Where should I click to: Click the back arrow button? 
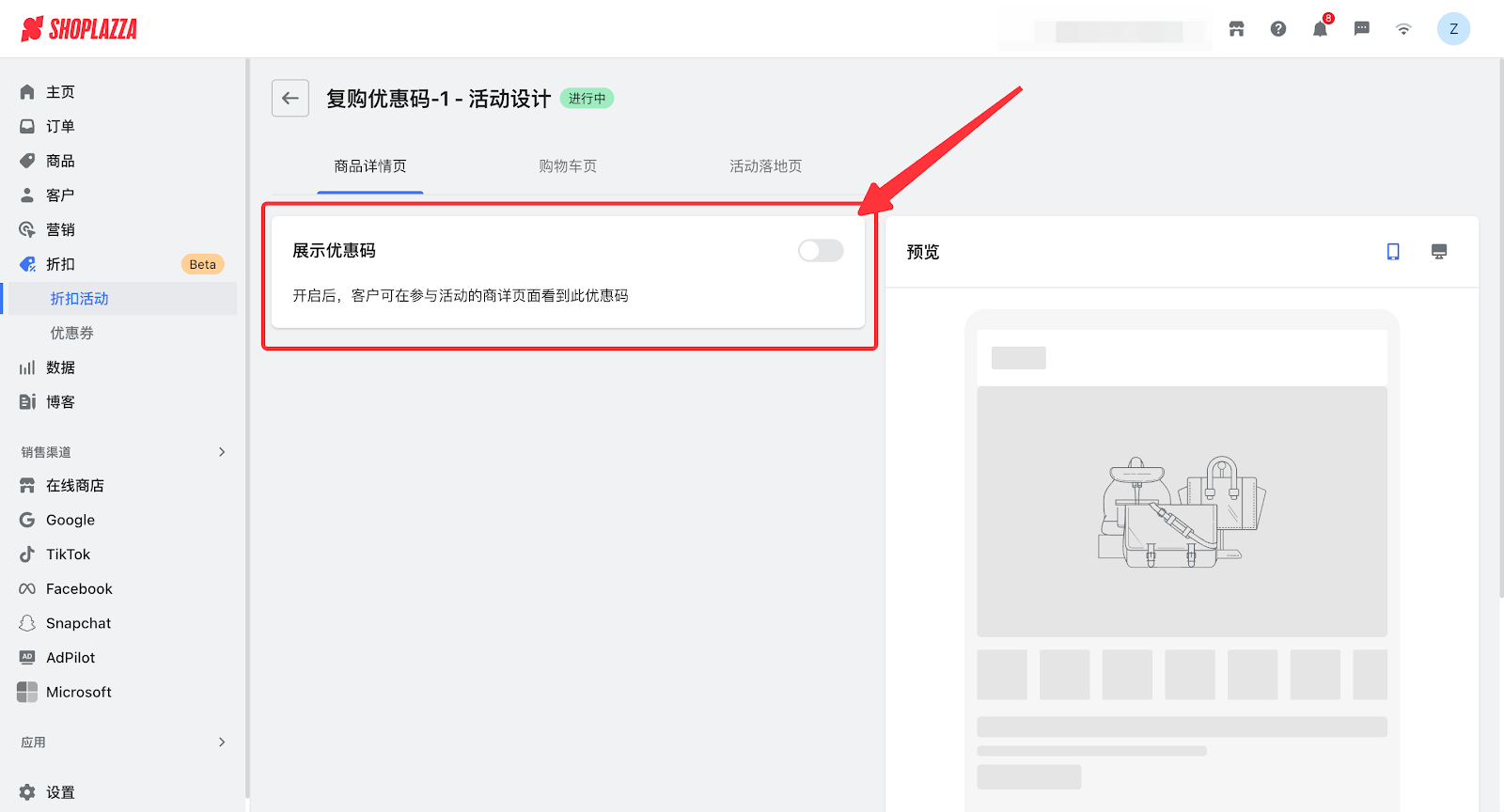[x=290, y=99]
